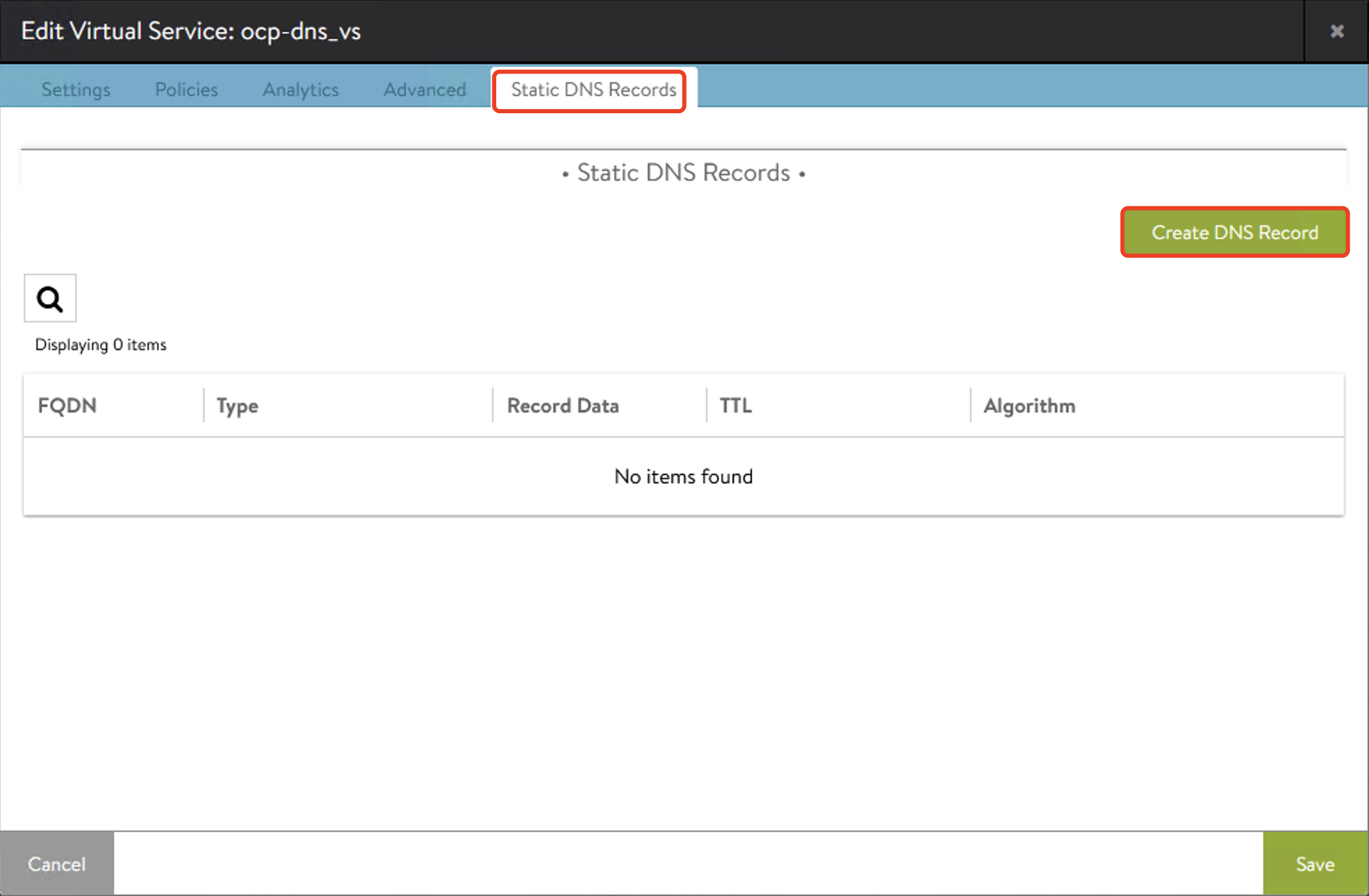This screenshot has width=1369, height=896.
Task: Sort by TTL column header
Action: [x=736, y=406]
